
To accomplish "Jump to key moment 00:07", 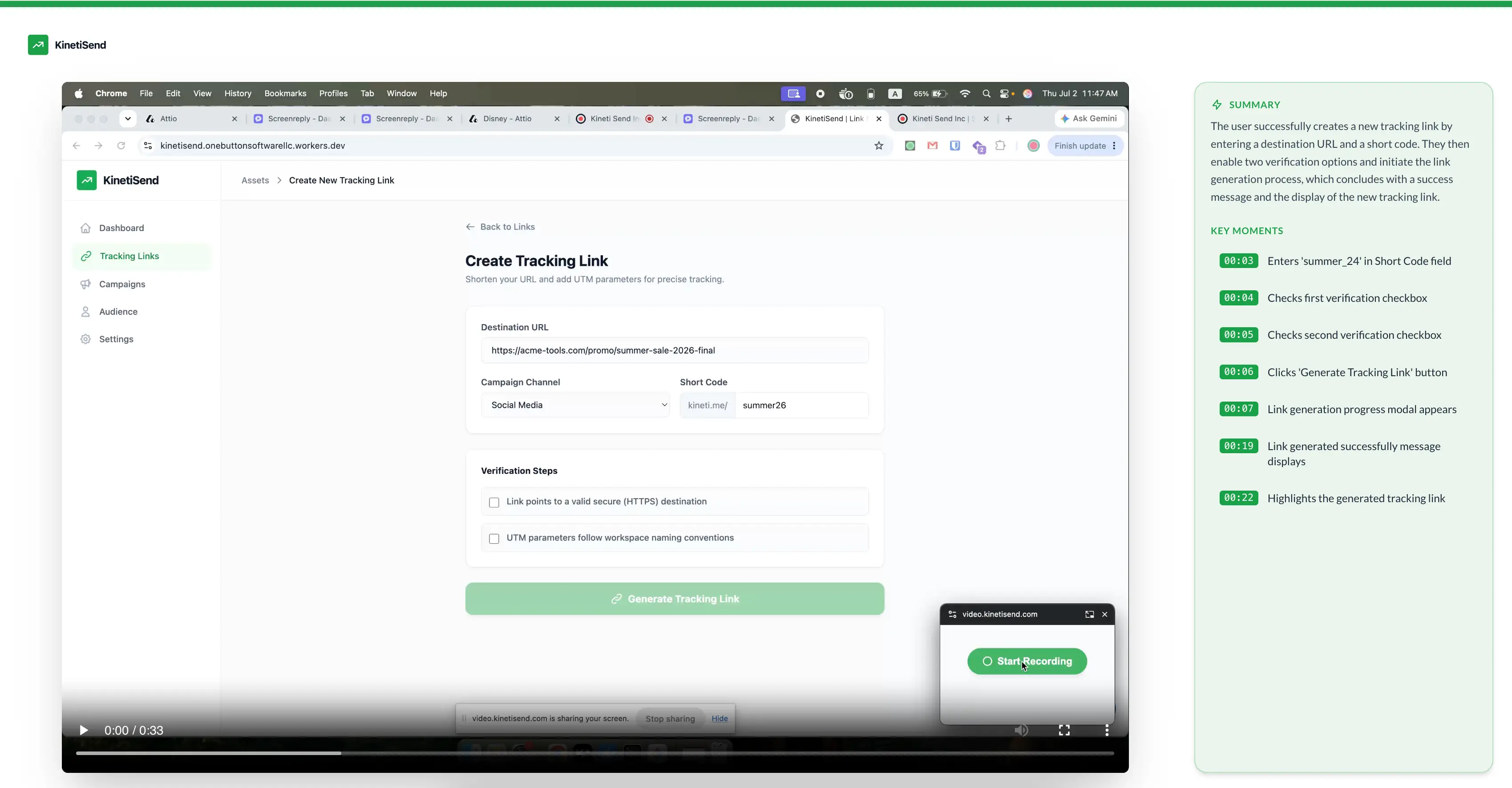I will (1238, 409).
